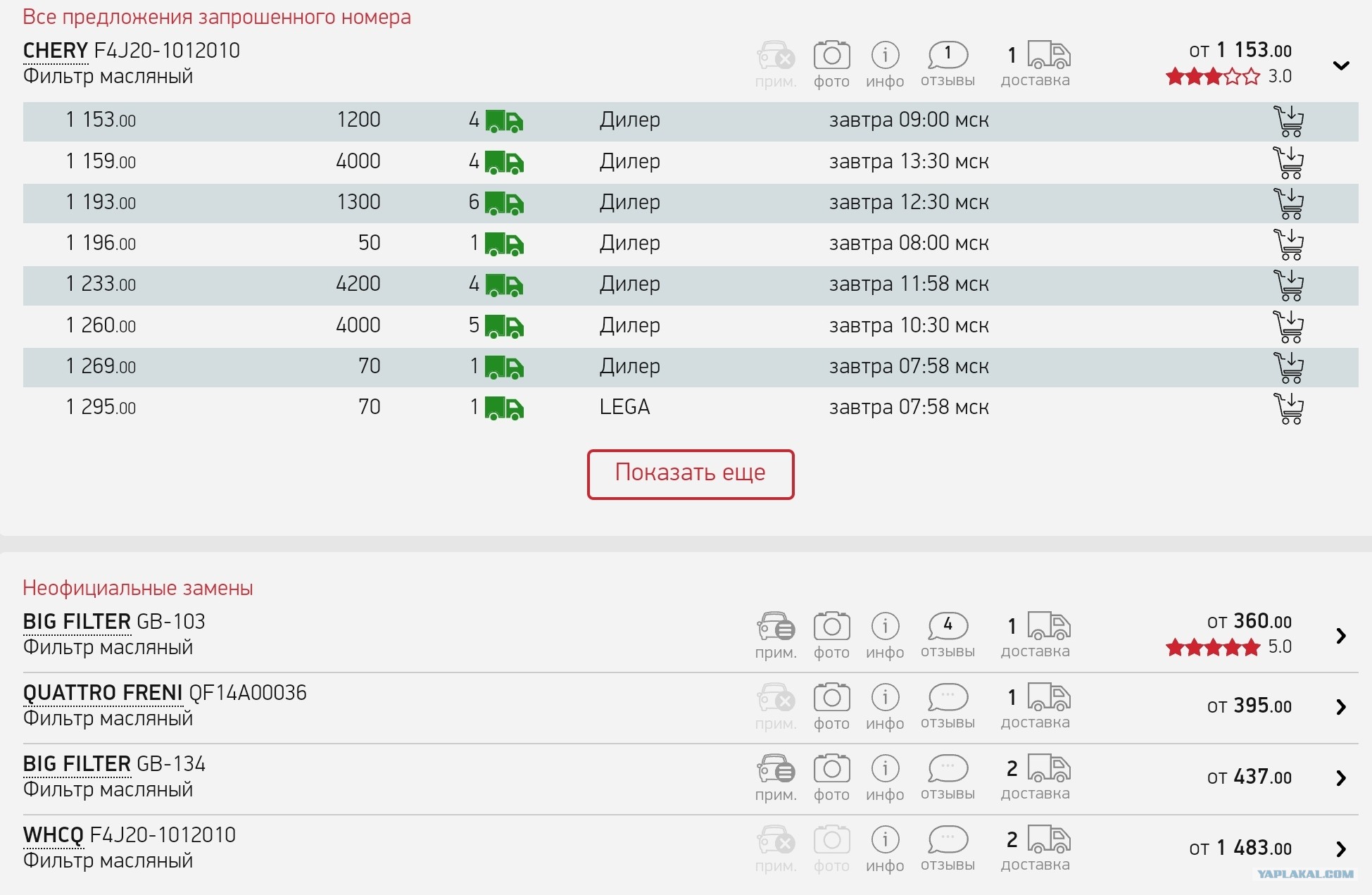Collapse the CHERY offers list

(1341, 65)
